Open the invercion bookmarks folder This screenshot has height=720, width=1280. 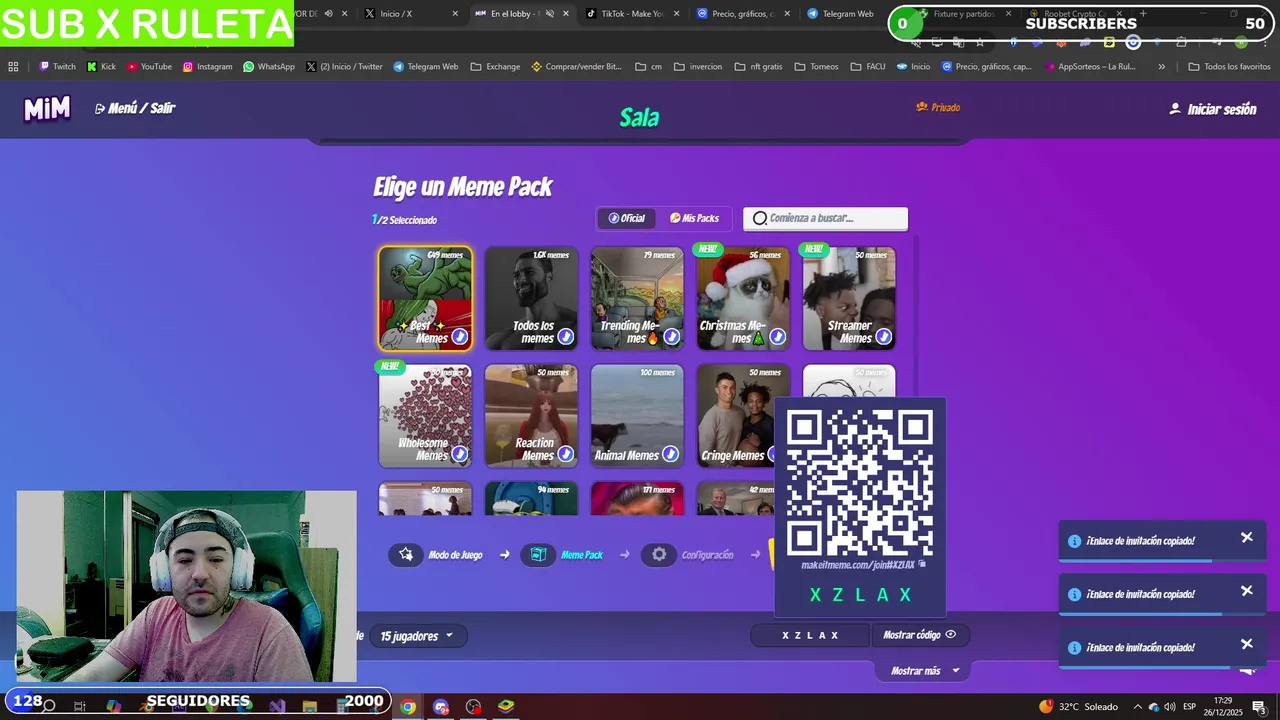(x=697, y=67)
